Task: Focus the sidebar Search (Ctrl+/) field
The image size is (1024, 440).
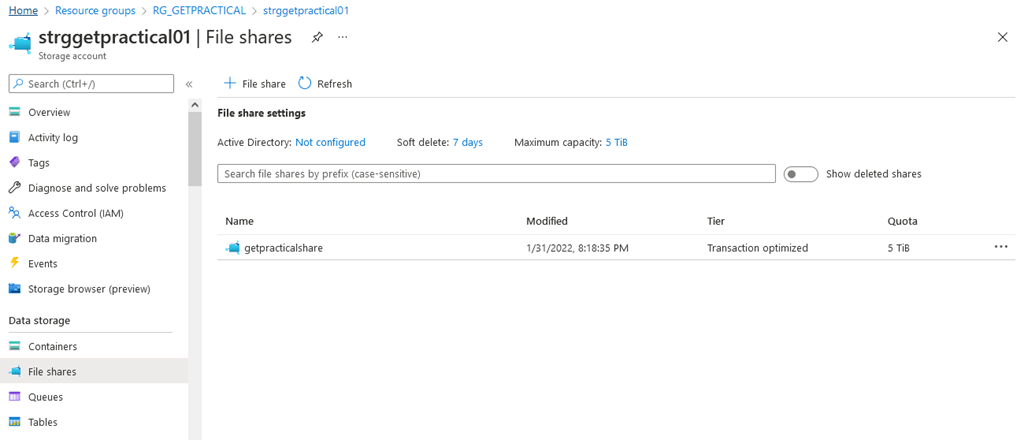Action: [x=91, y=84]
